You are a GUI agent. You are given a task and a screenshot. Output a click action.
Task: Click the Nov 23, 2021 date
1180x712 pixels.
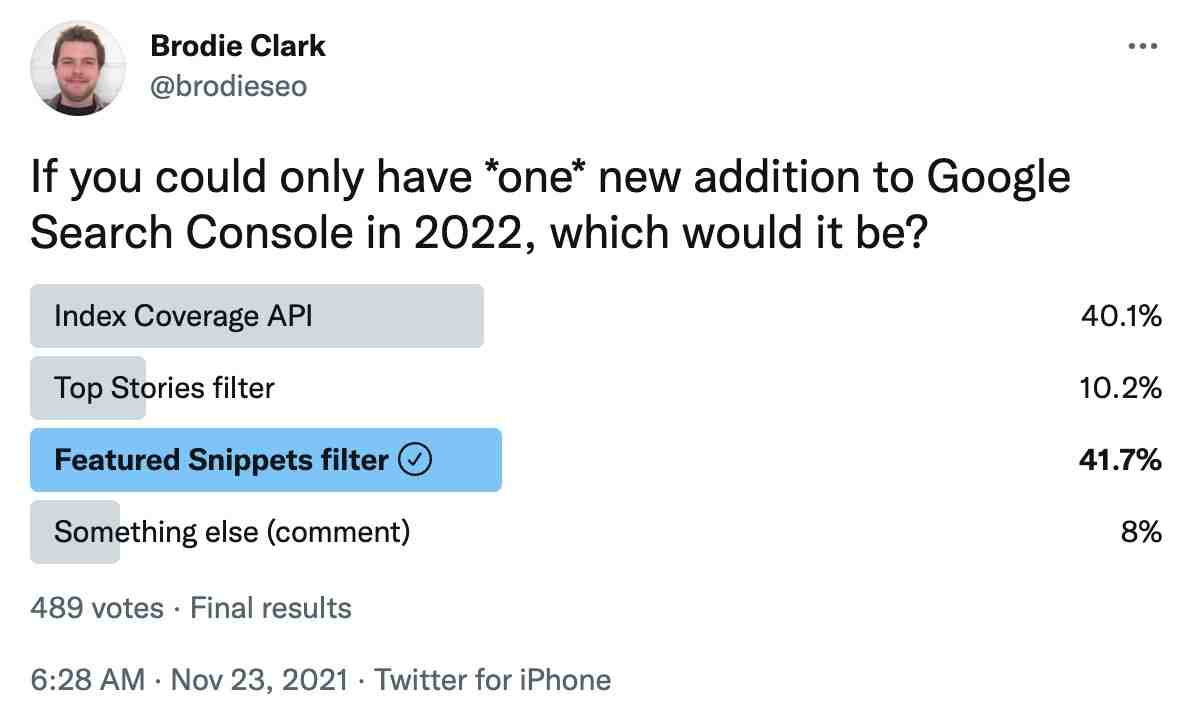click(x=260, y=680)
